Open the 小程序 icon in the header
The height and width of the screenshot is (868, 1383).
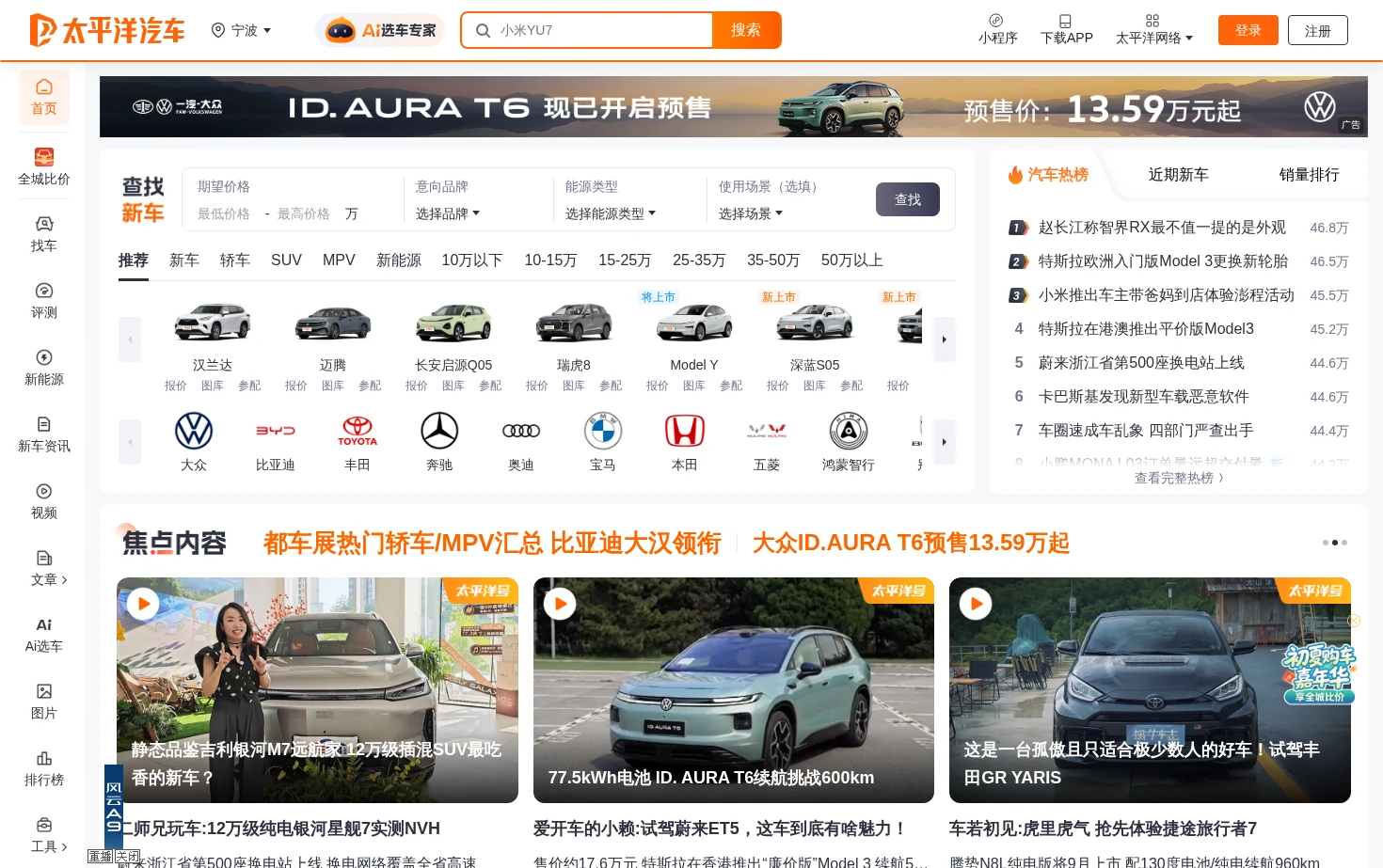[997, 29]
